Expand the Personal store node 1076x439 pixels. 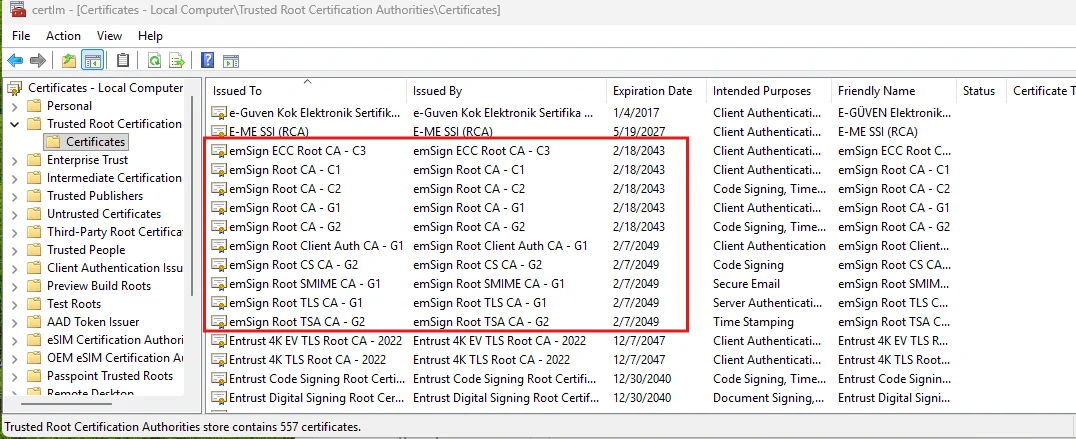pos(14,106)
